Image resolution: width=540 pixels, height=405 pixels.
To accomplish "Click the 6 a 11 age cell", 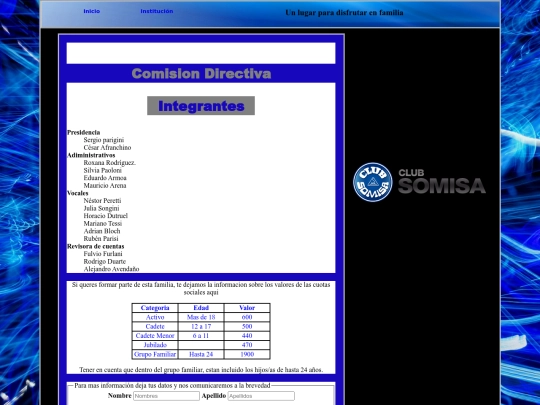I will [x=201, y=336].
